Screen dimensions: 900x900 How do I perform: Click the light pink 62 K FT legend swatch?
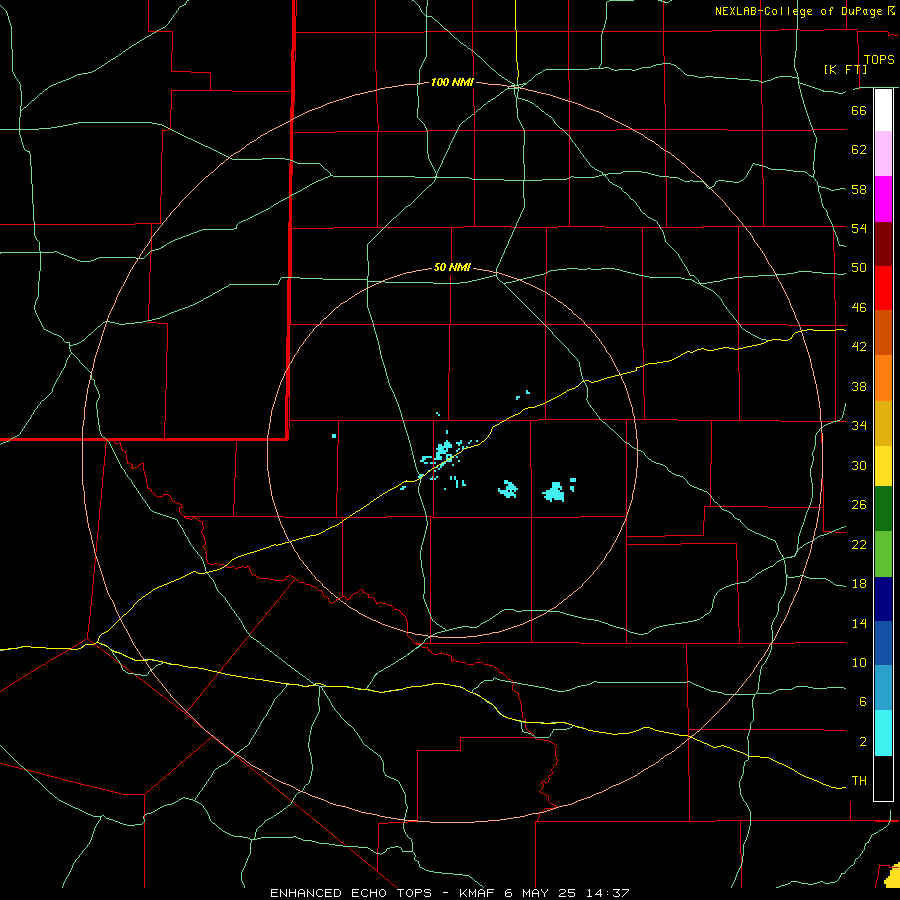[x=883, y=153]
